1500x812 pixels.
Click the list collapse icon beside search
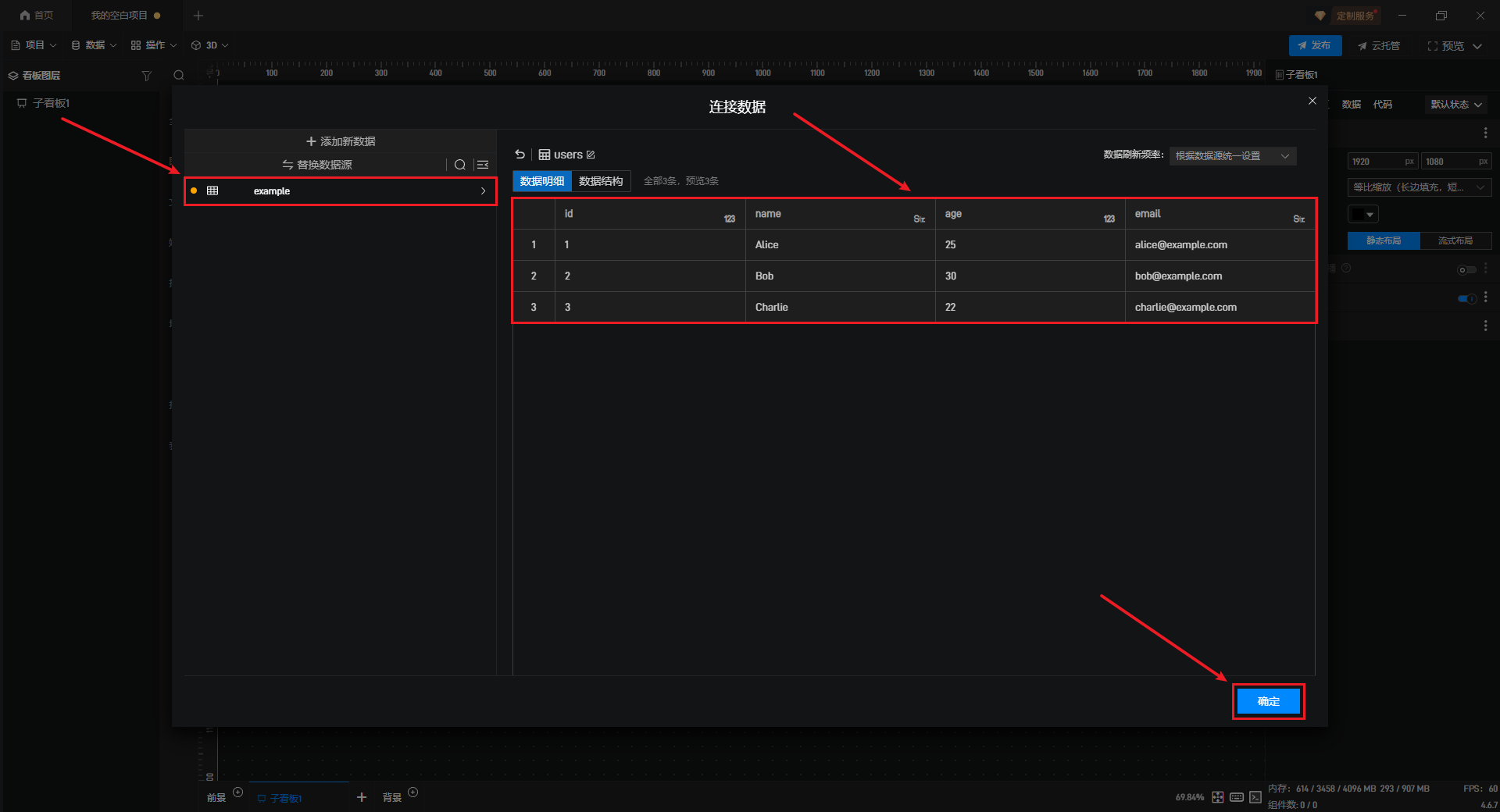[x=483, y=165]
